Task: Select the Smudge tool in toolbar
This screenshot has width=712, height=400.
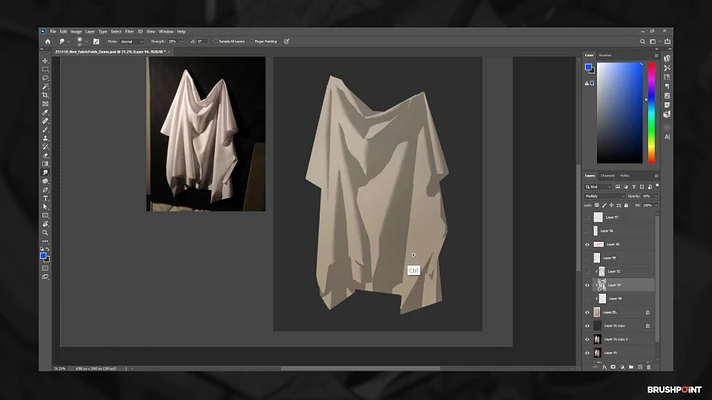Action: 45,172
